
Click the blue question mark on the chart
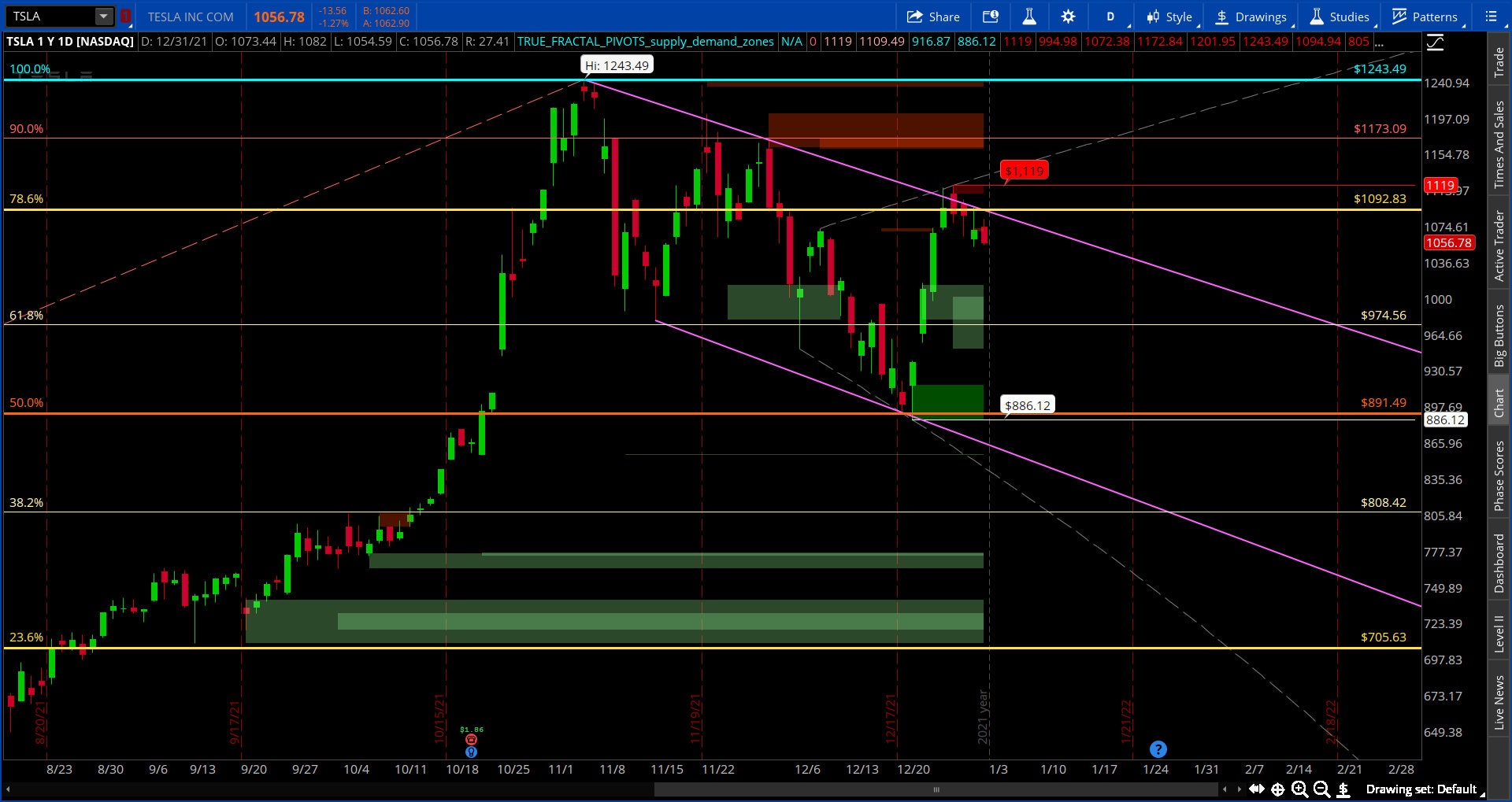[x=1158, y=749]
